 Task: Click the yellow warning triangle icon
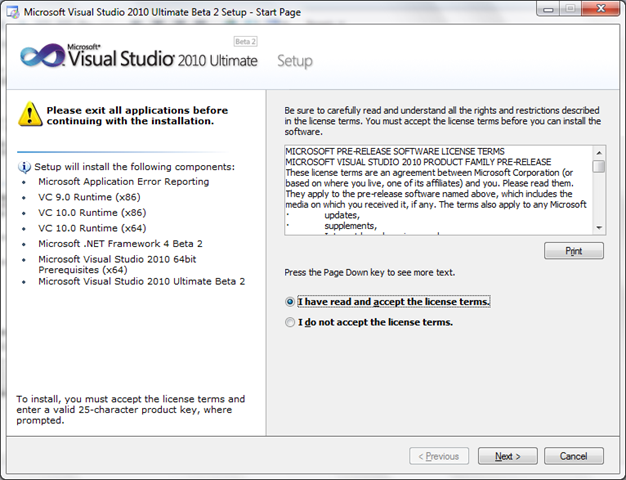click(x=30, y=114)
